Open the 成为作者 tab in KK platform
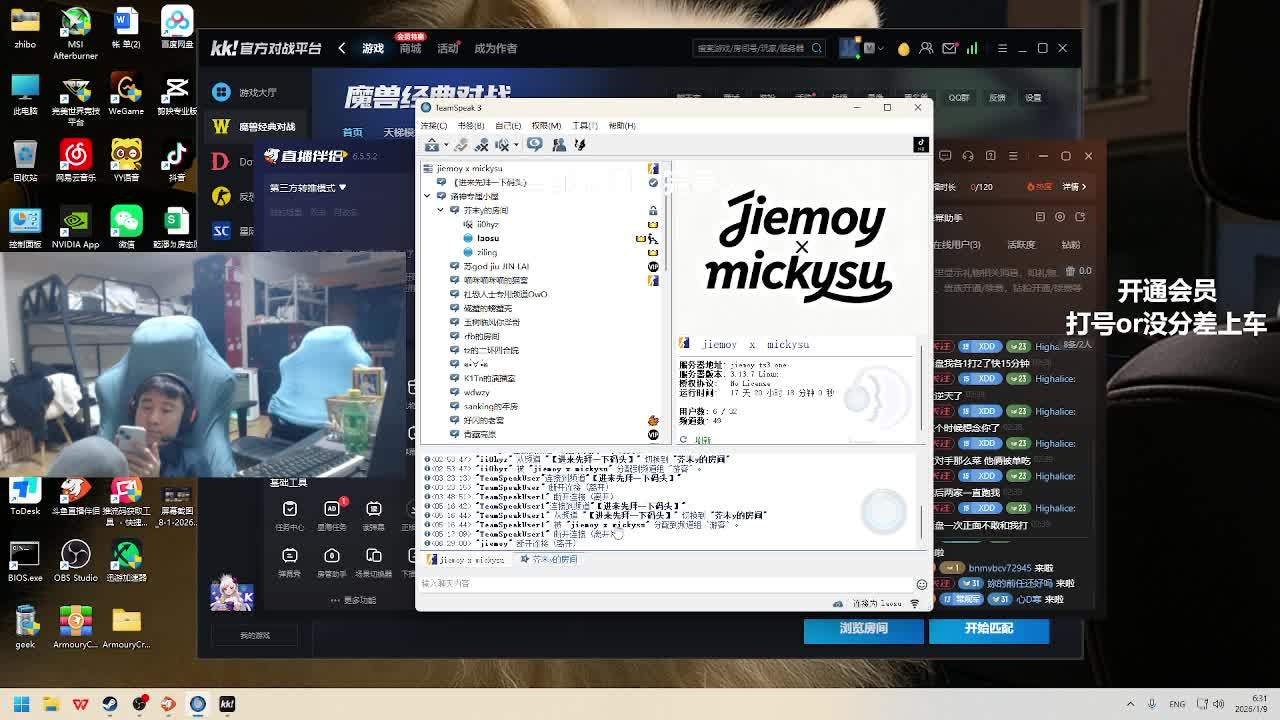The image size is (1280, 720). (x=495, y=48)
